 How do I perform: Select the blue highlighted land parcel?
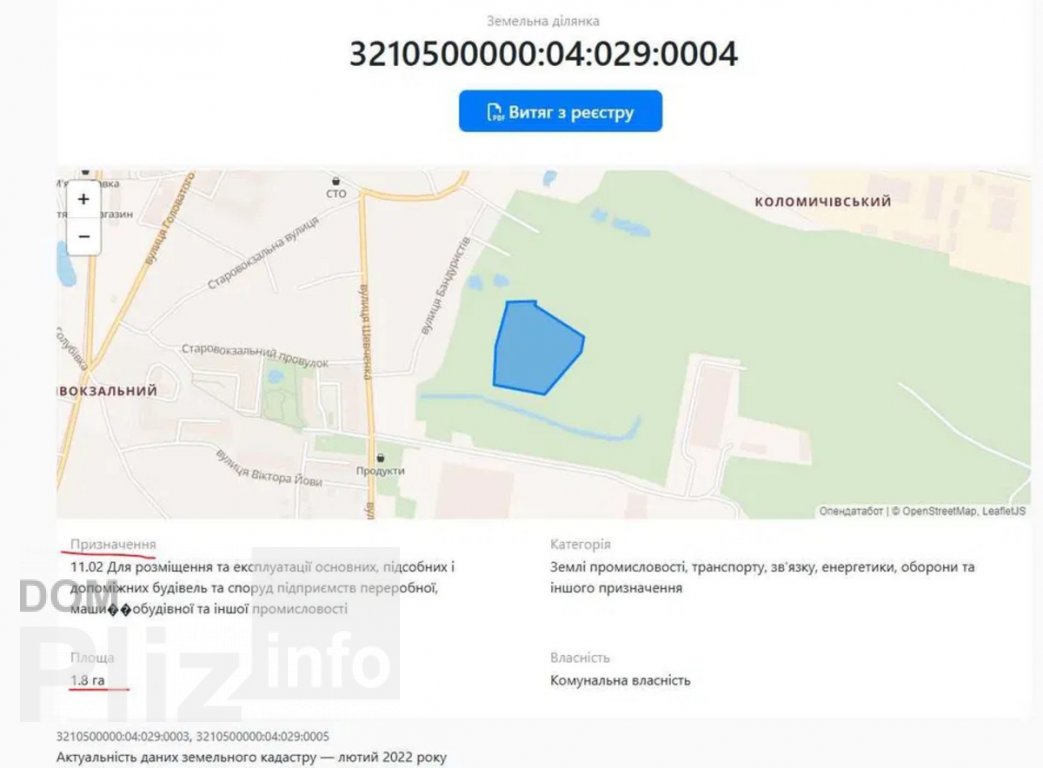[537, 347]
